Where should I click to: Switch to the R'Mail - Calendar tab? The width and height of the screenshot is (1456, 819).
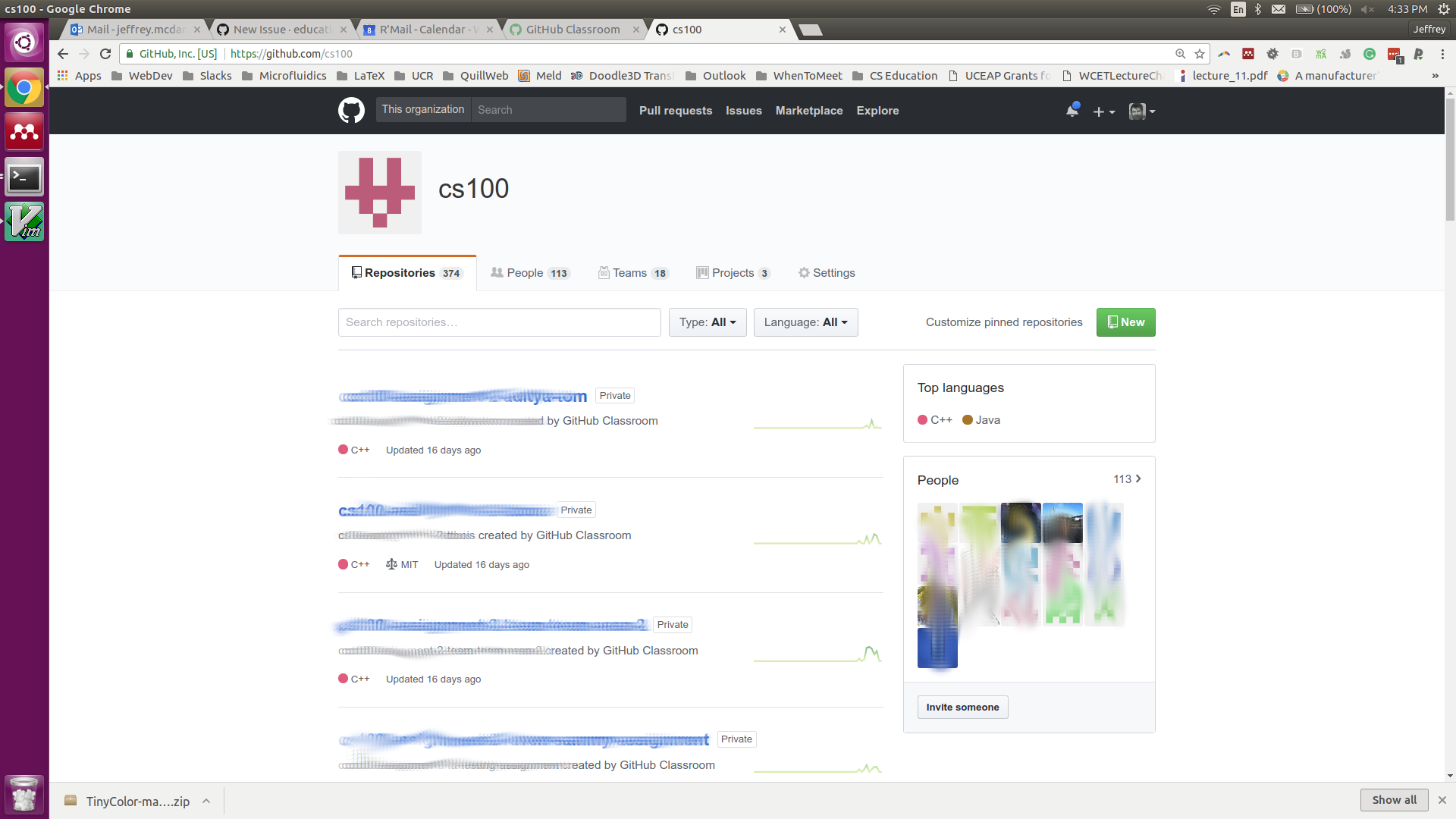[x=427, y=30]
